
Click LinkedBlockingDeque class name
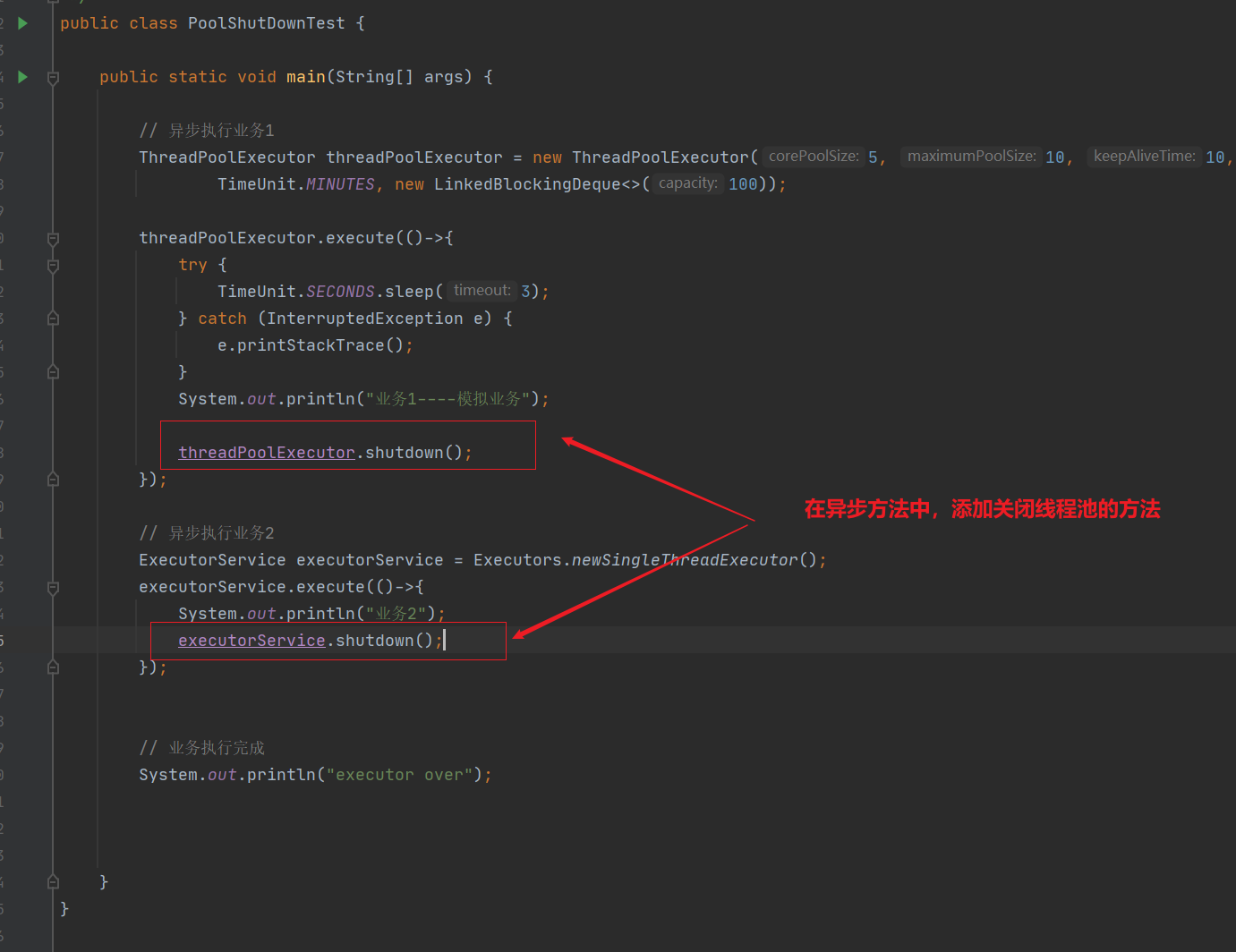tap(527, 184)
